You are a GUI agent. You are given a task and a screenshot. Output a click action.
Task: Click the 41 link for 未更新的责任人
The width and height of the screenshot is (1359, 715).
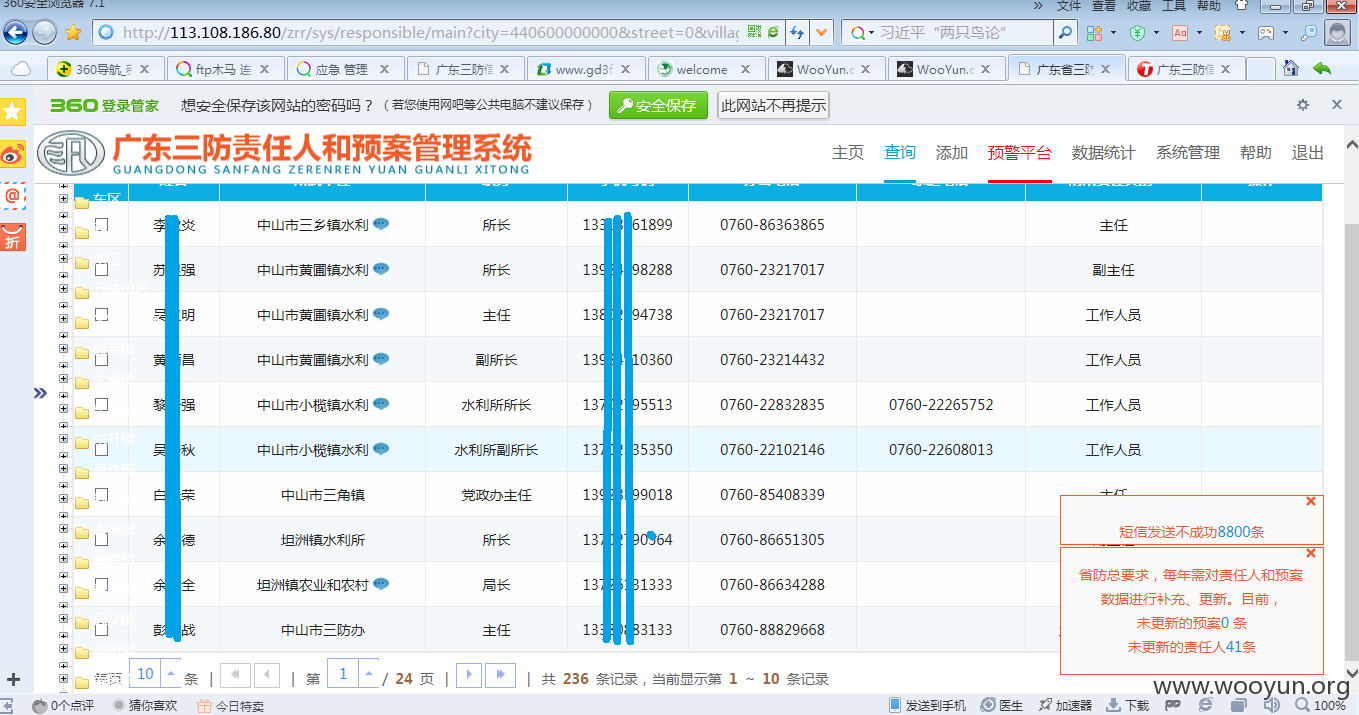[1233, 647]
